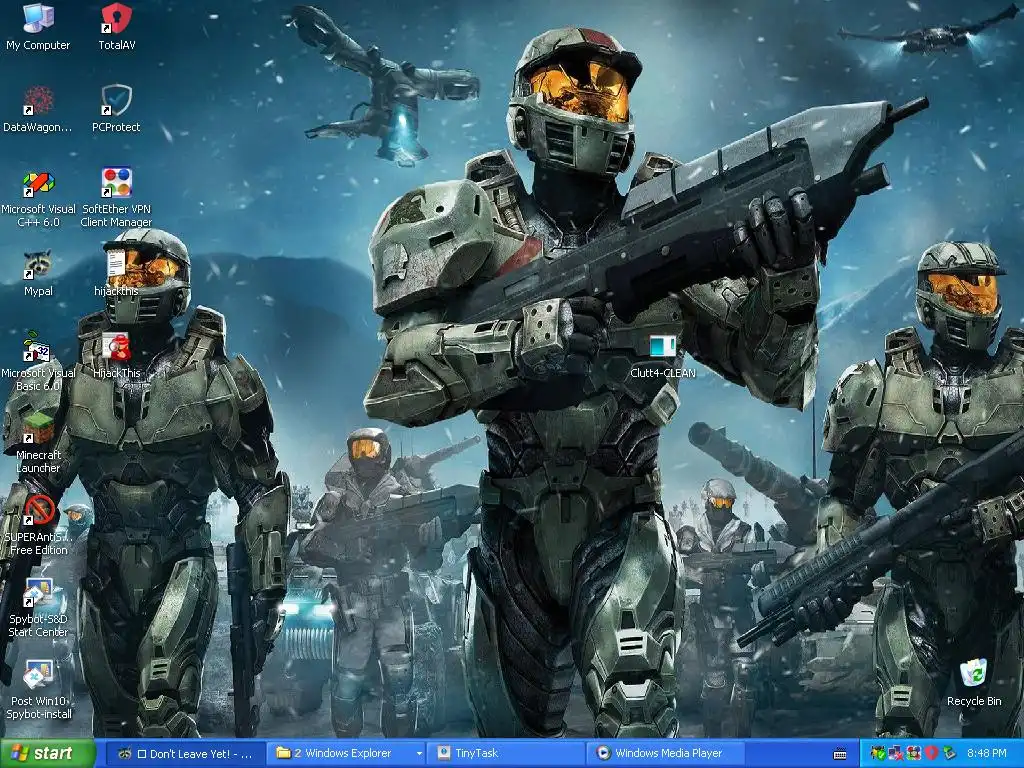The width and height of the screenshot is (1024, 768).
Task: Select the Clutt4-CLEAN desktop icon
Action: (662, 356)
